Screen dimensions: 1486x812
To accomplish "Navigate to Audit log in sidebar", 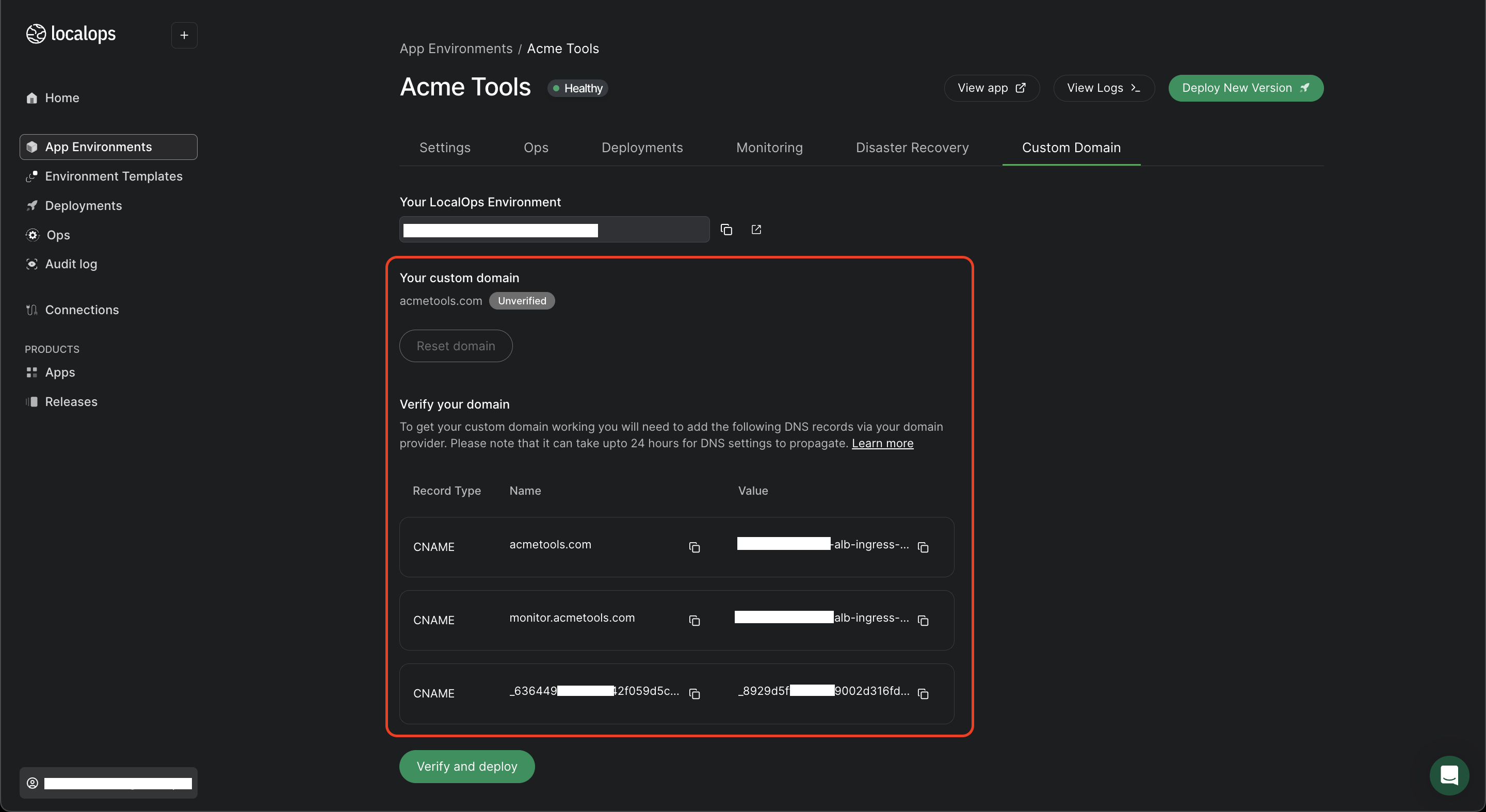I will coord(71,264).
